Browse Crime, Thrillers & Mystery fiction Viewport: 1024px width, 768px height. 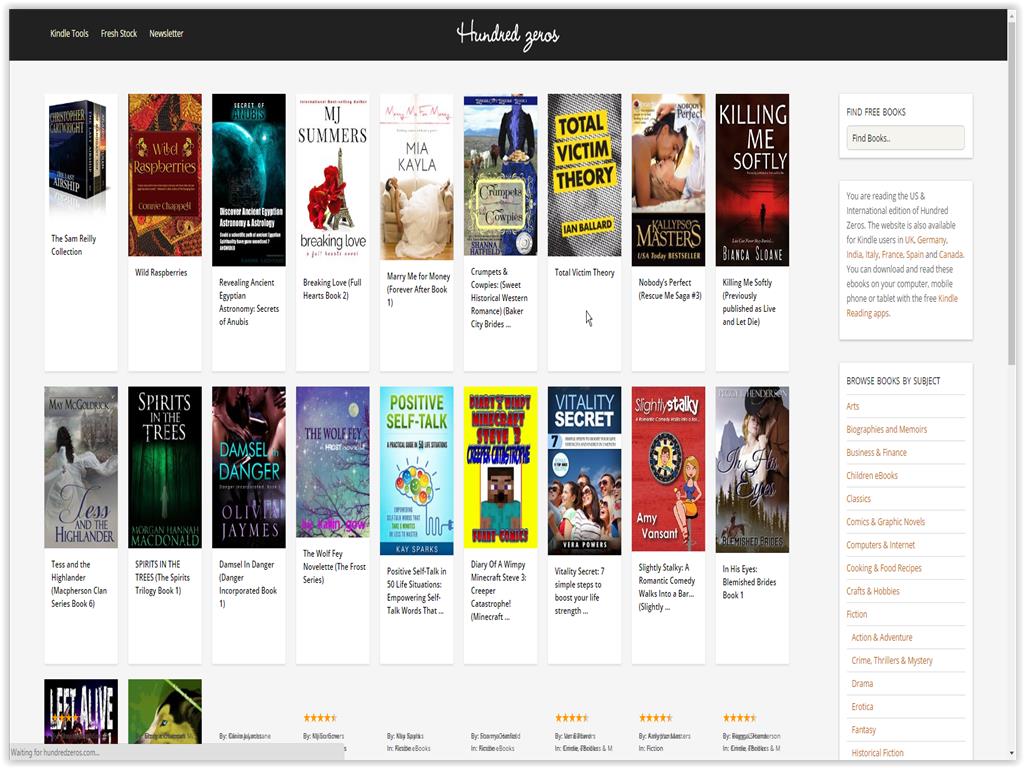click(x=892, y=661)
